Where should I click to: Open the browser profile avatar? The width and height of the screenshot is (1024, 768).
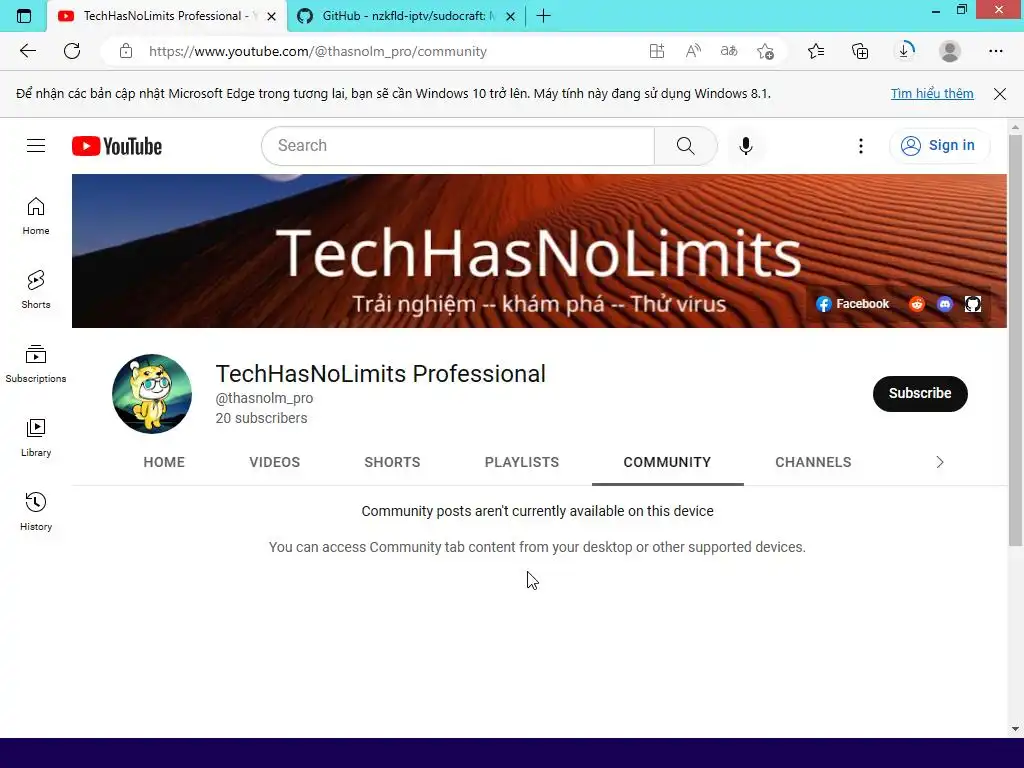[x=950, y=51]
